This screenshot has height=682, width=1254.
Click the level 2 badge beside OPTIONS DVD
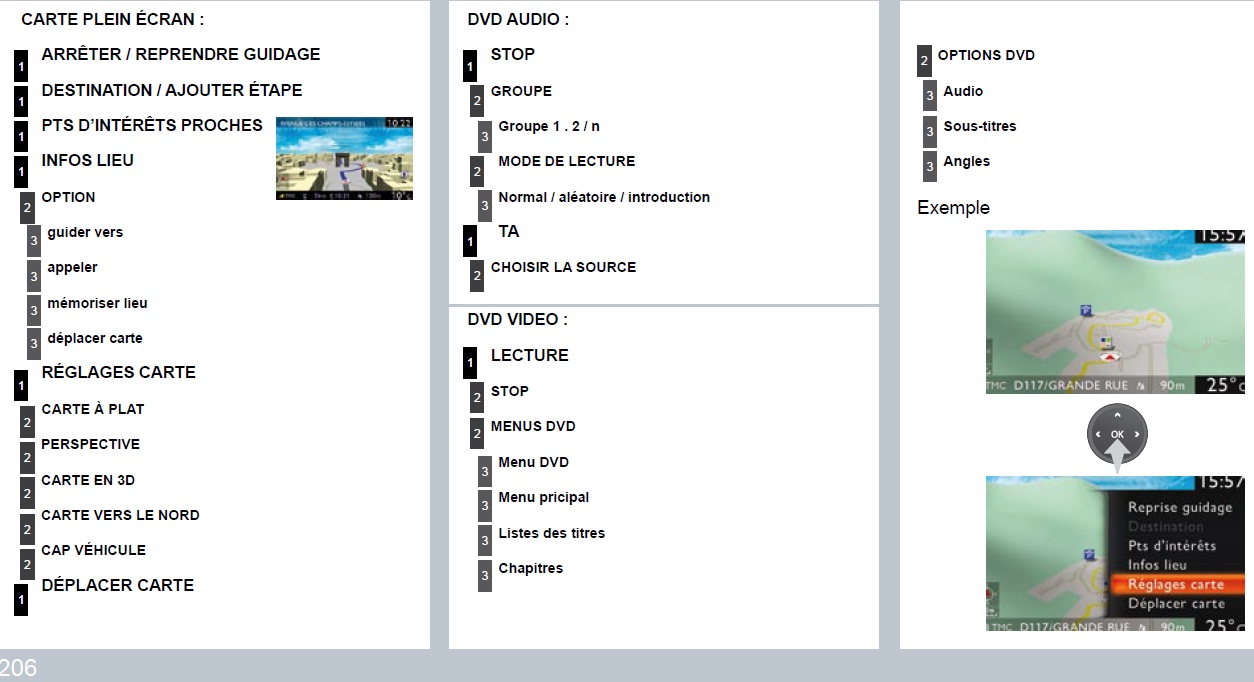(924, 61)
